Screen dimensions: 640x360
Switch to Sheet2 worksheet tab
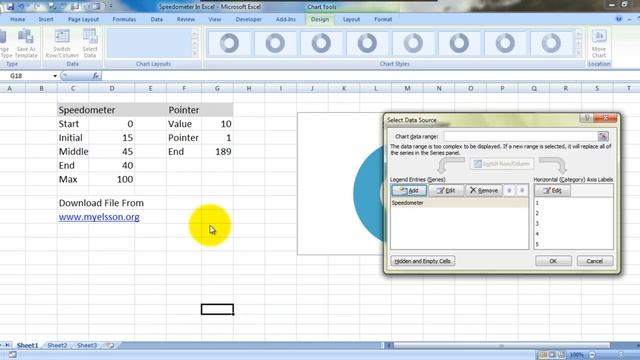pyautogui.click(x=57, y=345)
